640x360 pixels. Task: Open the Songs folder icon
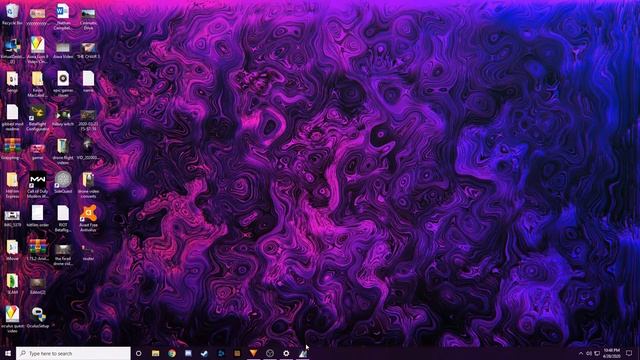[x=12, y=82]
